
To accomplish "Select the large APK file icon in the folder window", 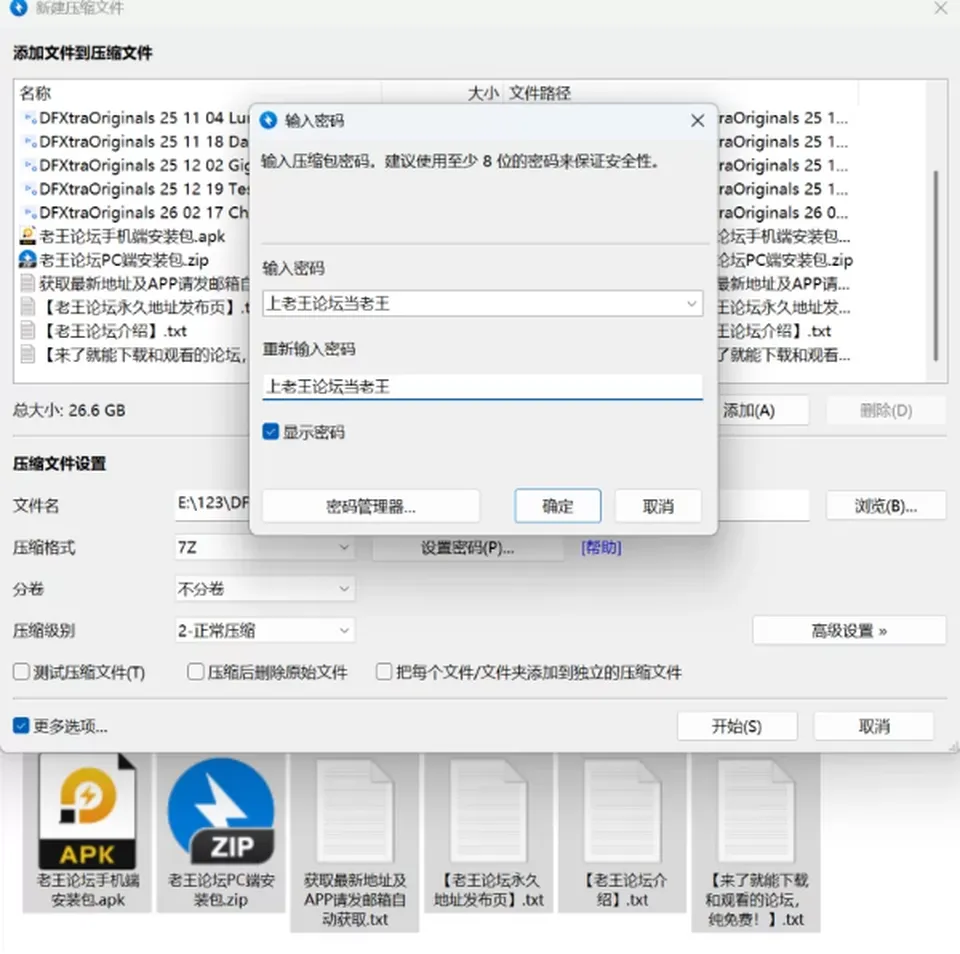I will pos(88,813).
